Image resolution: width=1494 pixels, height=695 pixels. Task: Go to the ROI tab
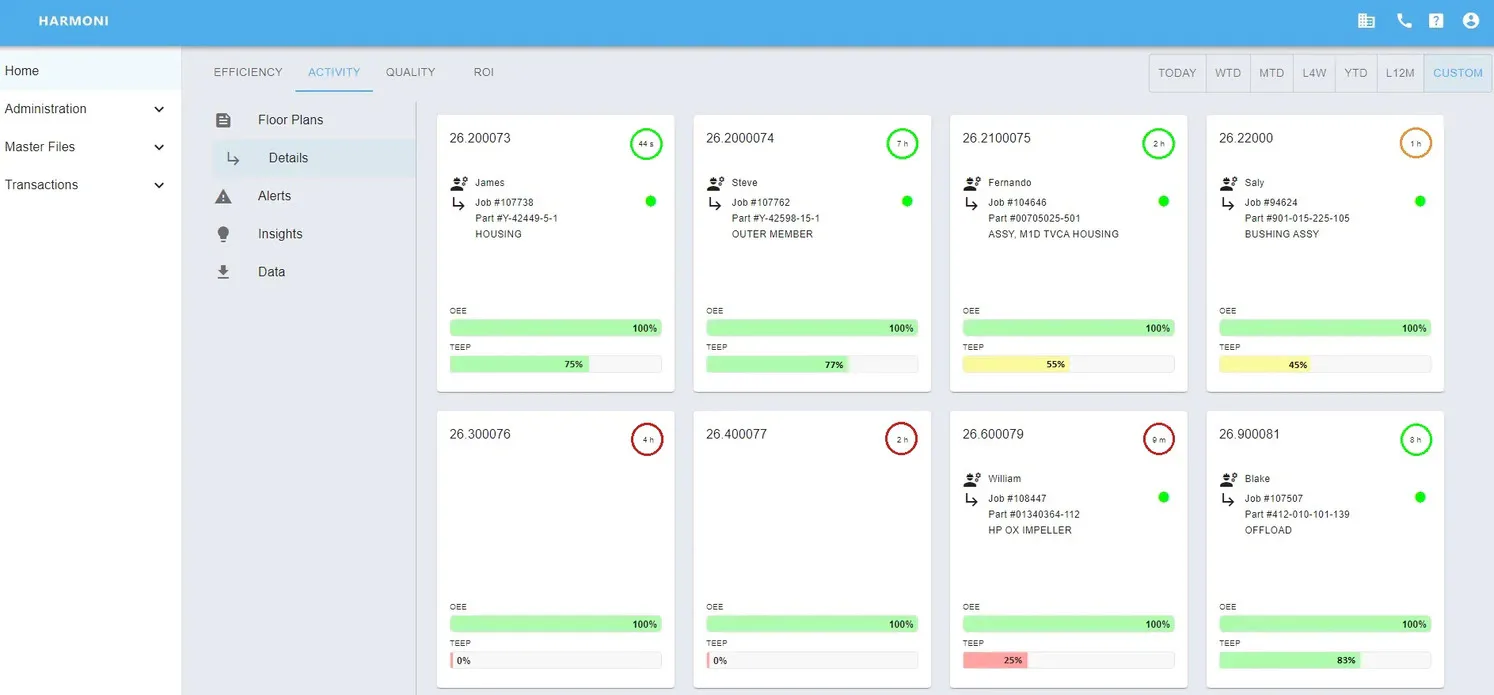pyautogui.click(x=484, y=72)
